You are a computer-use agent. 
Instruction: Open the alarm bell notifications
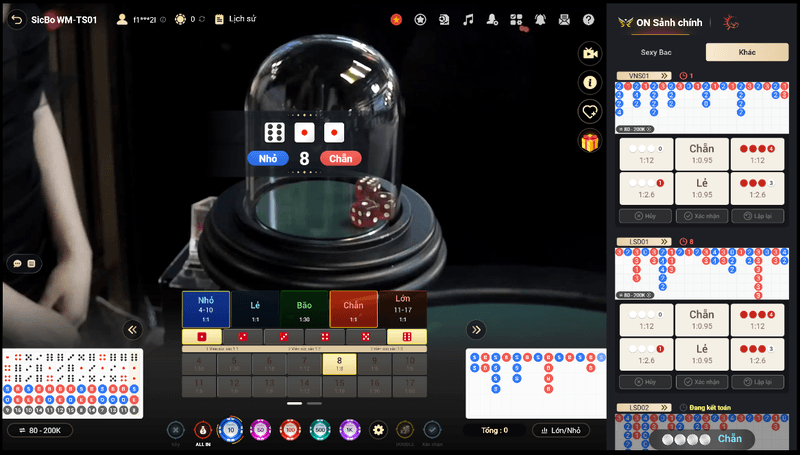coord(540,19)
